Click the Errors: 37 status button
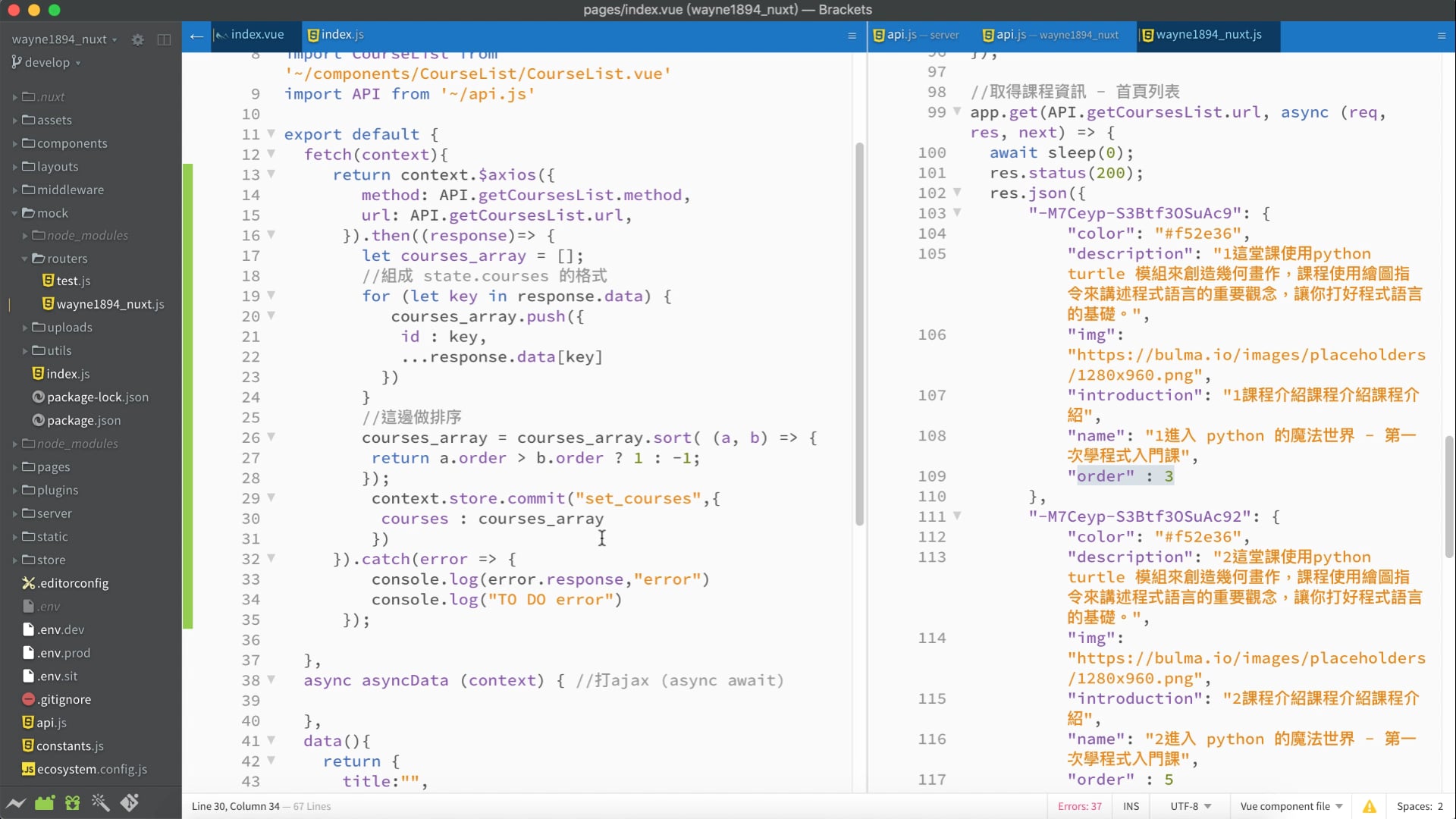Screen dimensions: 1456x819 pyautogui.click(x=1079, y=806)
